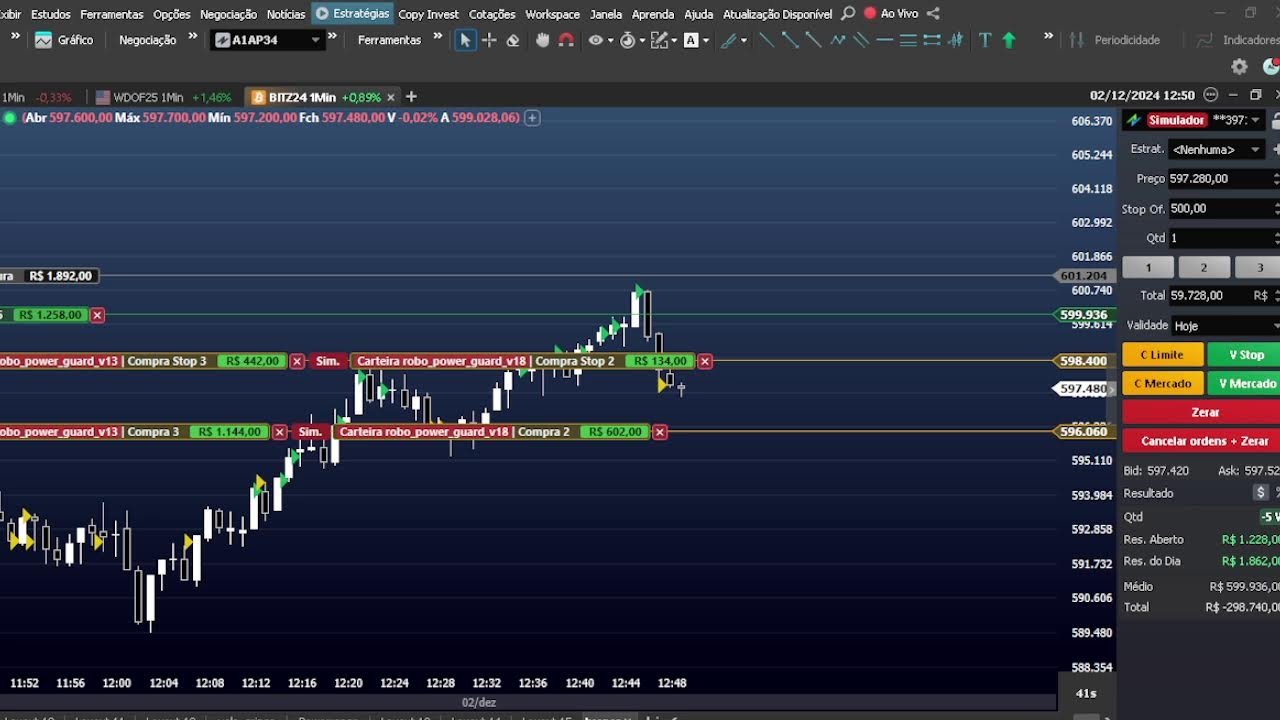
Task: Open the 'A' text style dropdown arrow
Action: pos(706,41)
